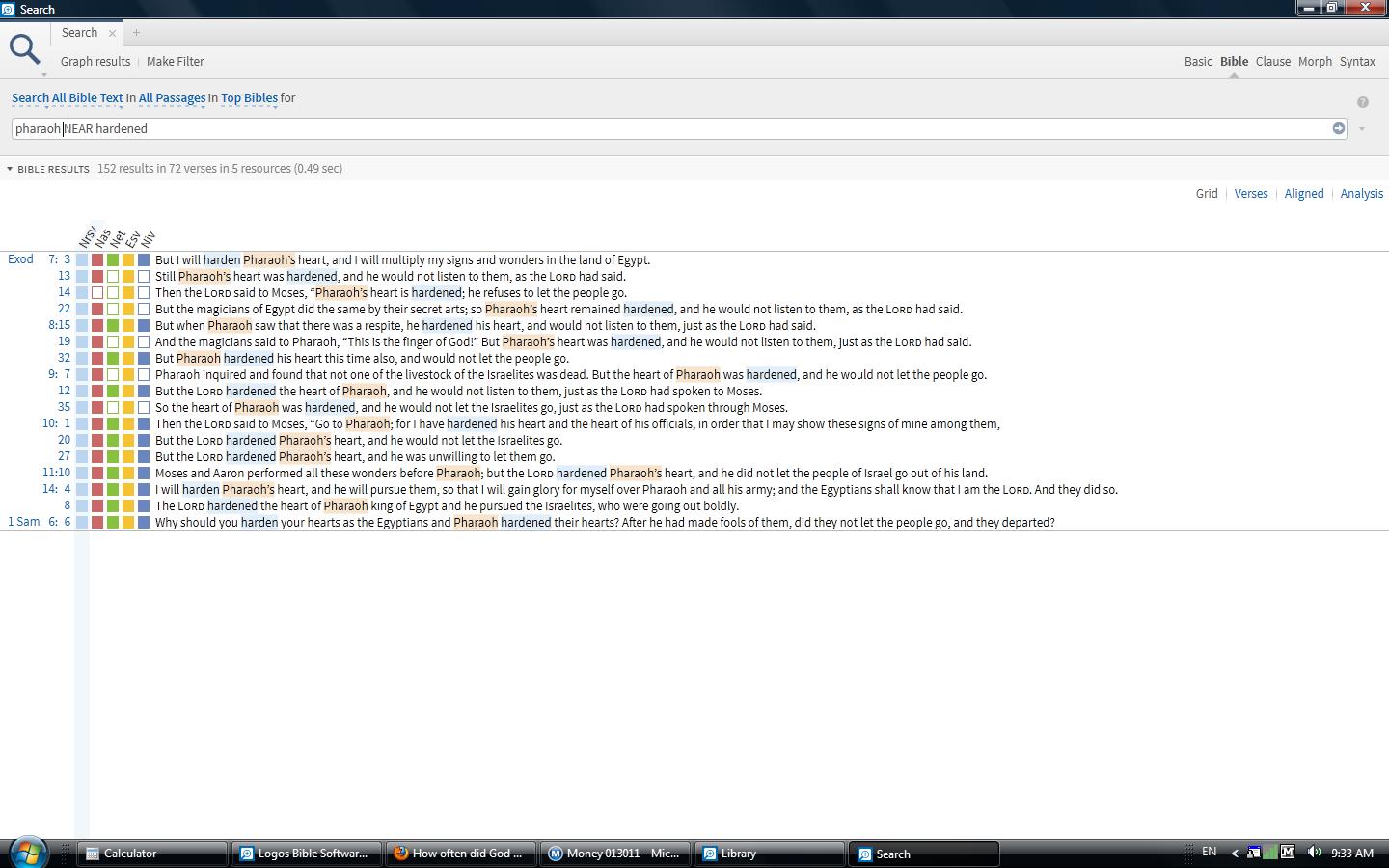The image size is (1389, 868).
Task: Click empty Nas cell in verse 14 row
Action: click(x=97, y=293)
